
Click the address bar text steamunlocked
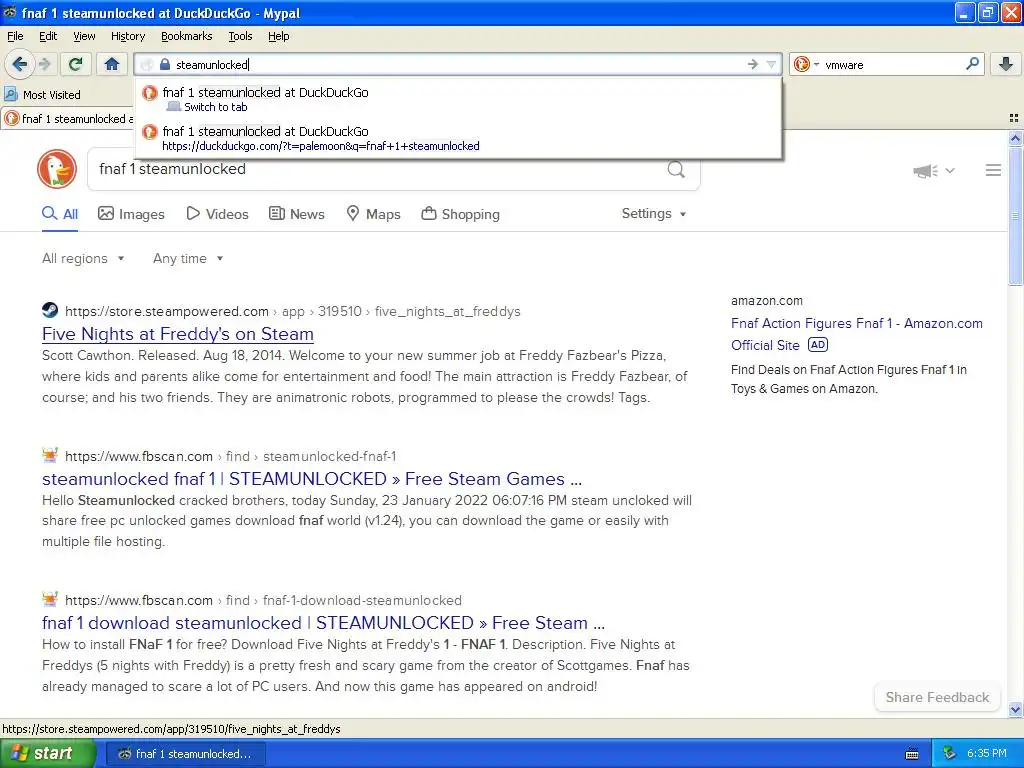(212, 65)
